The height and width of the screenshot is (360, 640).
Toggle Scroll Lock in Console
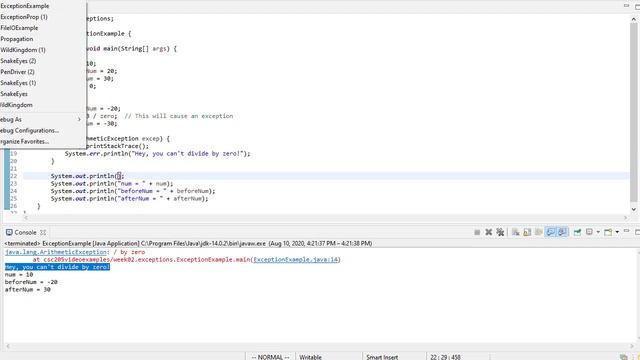[x=527, y=232]
